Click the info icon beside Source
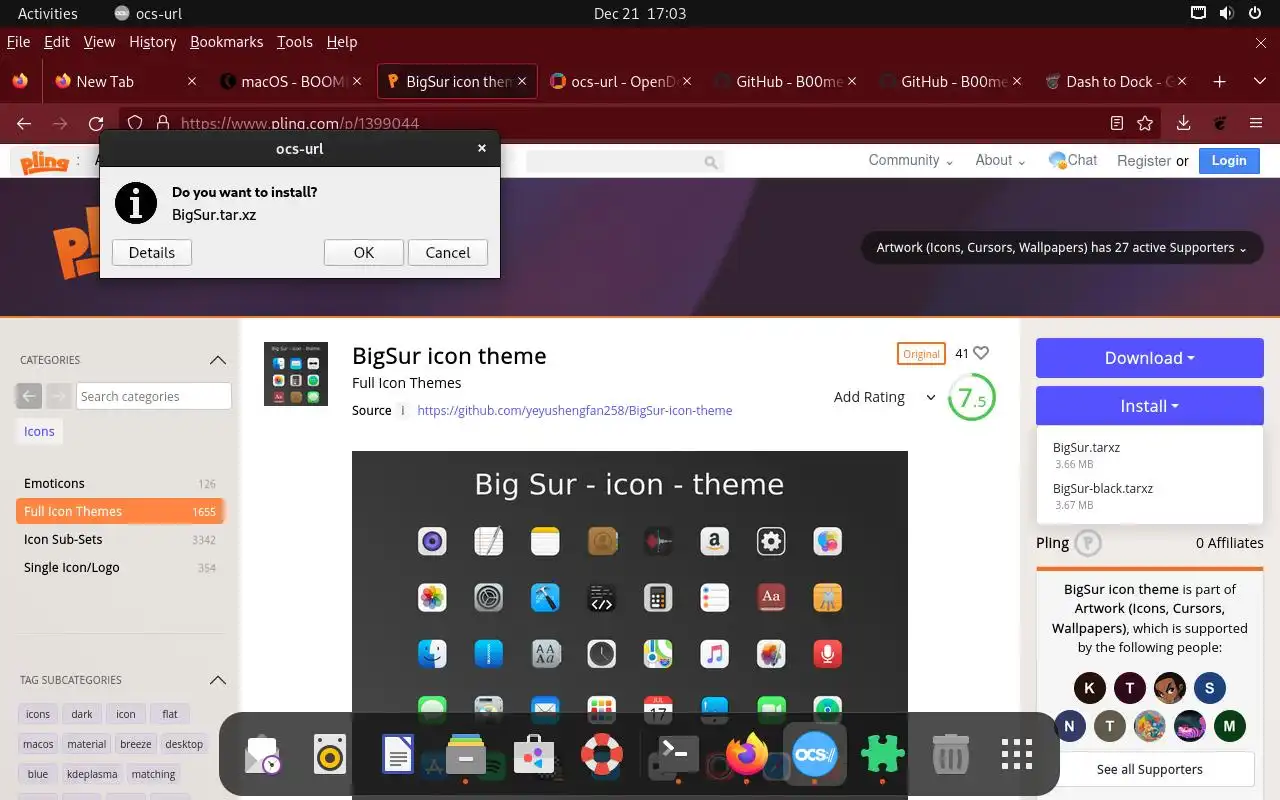 [403, 410]
